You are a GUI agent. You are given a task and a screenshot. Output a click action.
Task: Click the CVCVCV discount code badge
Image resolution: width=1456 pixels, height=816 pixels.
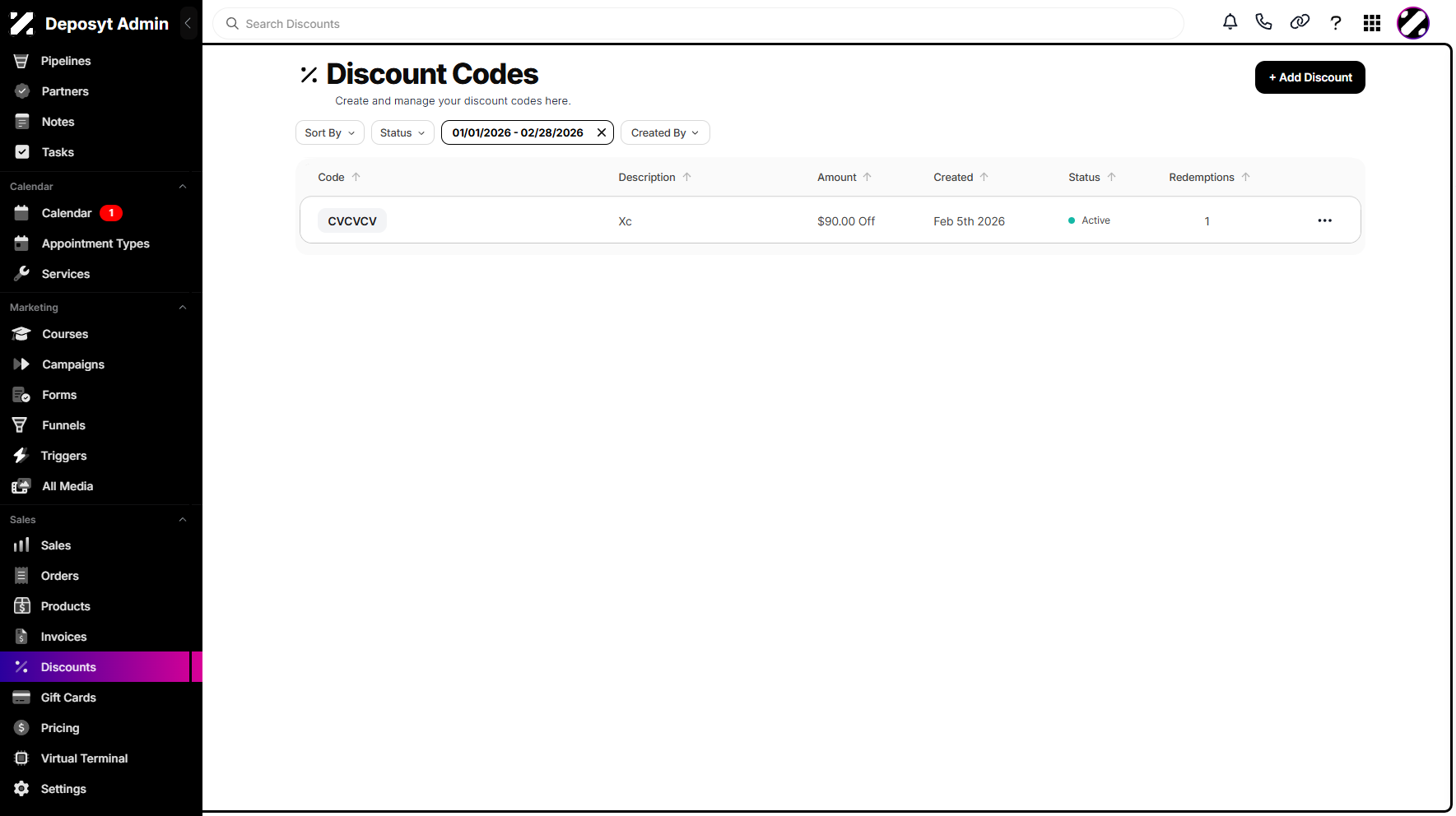click(352, 220)
